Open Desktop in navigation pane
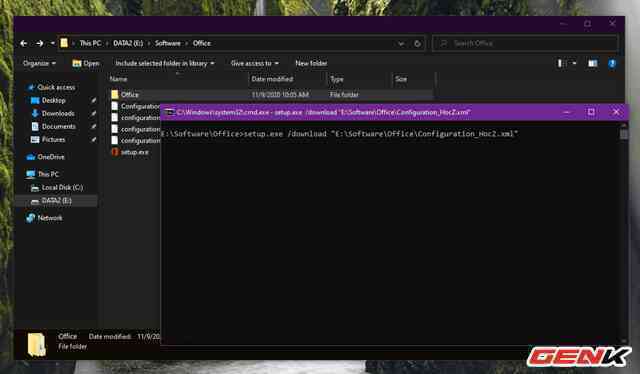 (48, 100)
